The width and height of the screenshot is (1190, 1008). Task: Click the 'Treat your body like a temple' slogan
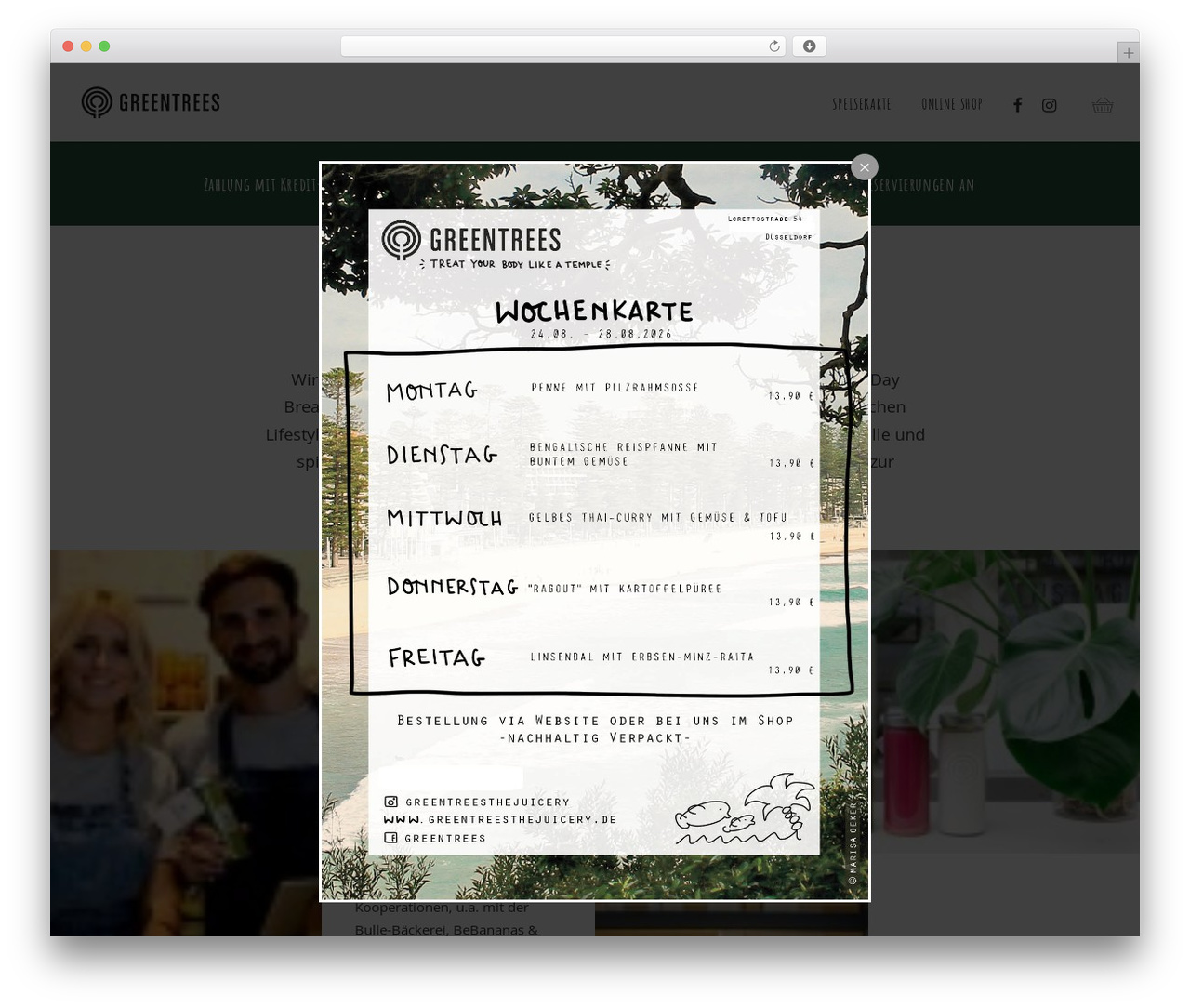click(515, 264)
